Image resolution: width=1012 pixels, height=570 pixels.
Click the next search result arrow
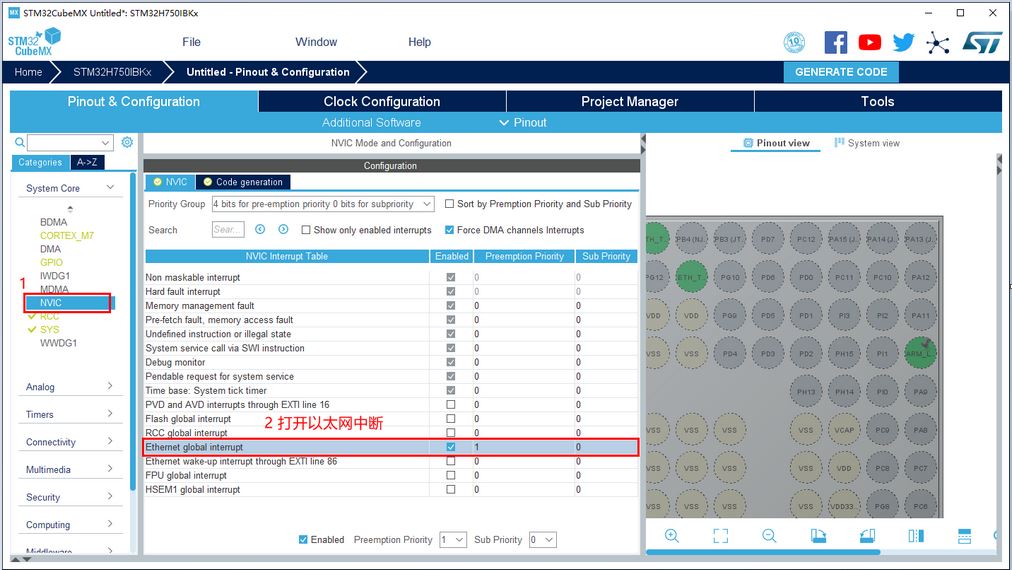coord(283,230)
